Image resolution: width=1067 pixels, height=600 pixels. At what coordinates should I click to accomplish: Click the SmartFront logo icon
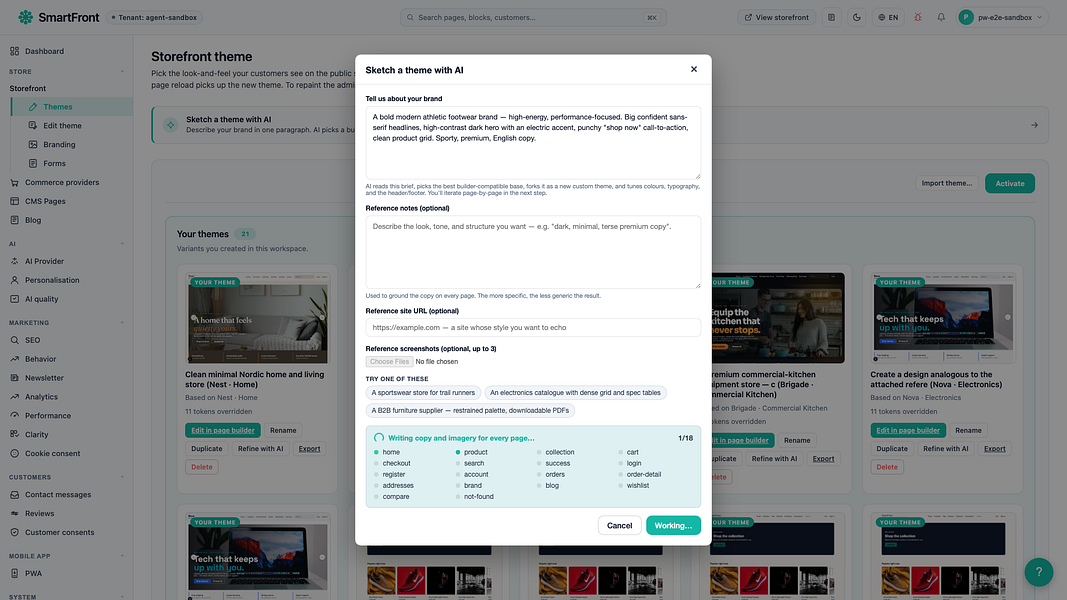(x=25, y=17)
